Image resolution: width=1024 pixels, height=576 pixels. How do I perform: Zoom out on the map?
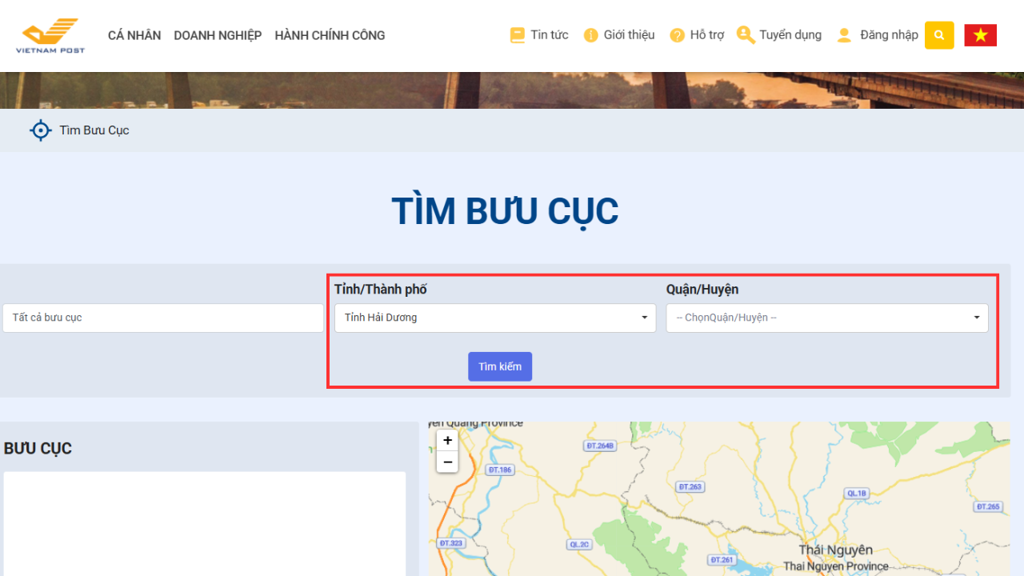[x=447, y=462]
